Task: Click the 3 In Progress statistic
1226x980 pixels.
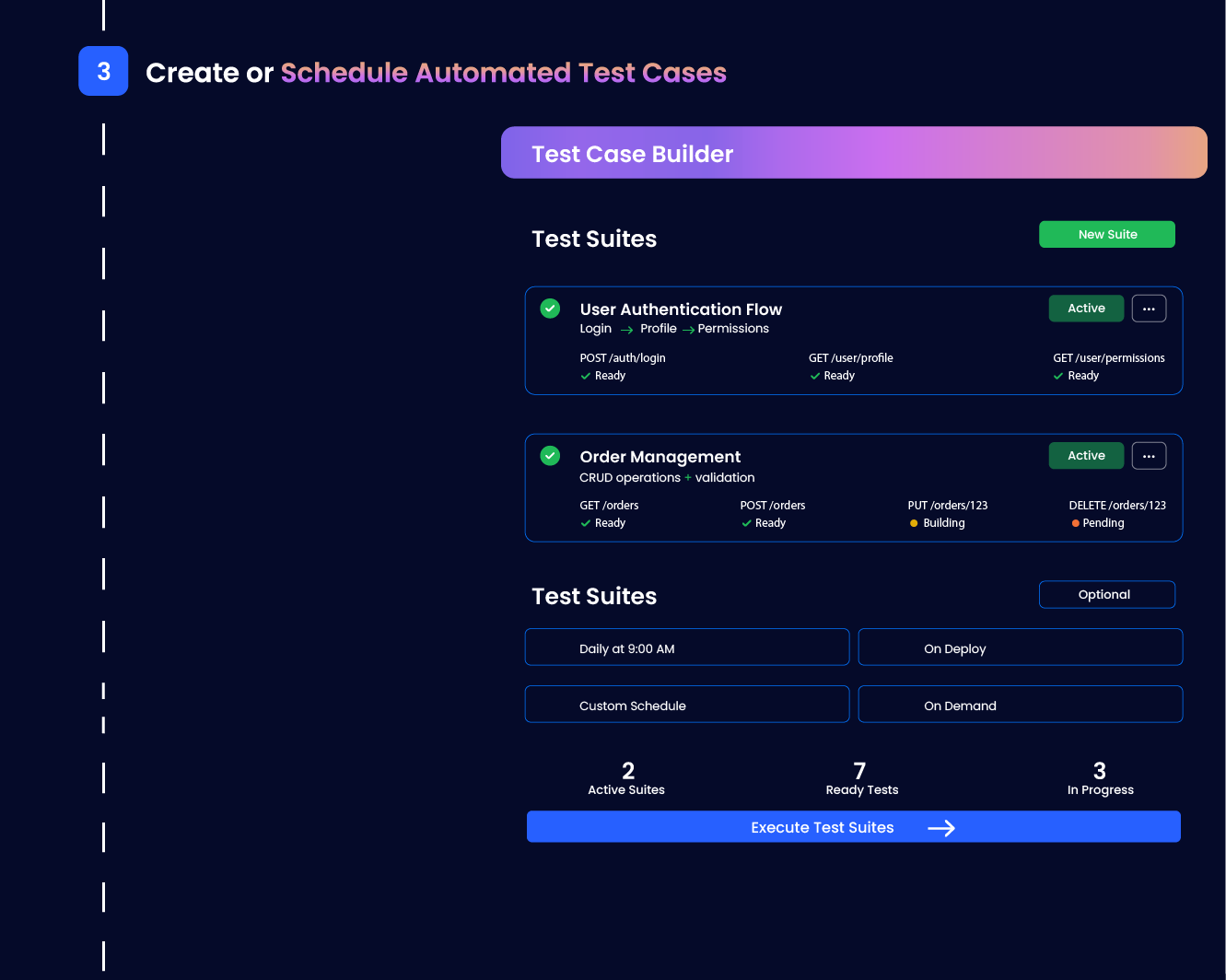Action: (1100, 778)
